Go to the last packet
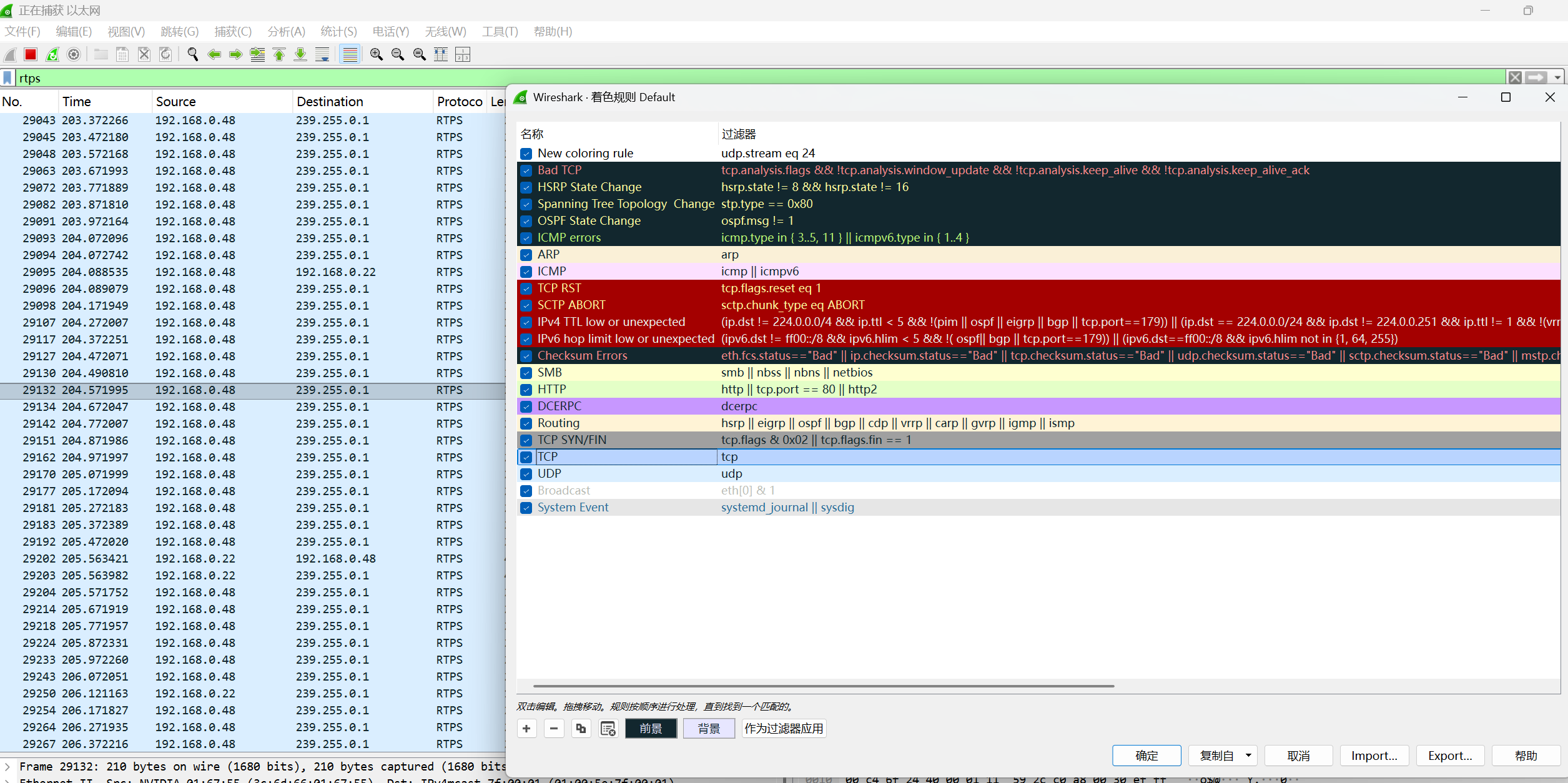Viewport: 1568px width, 783px height. click(300, 54)
